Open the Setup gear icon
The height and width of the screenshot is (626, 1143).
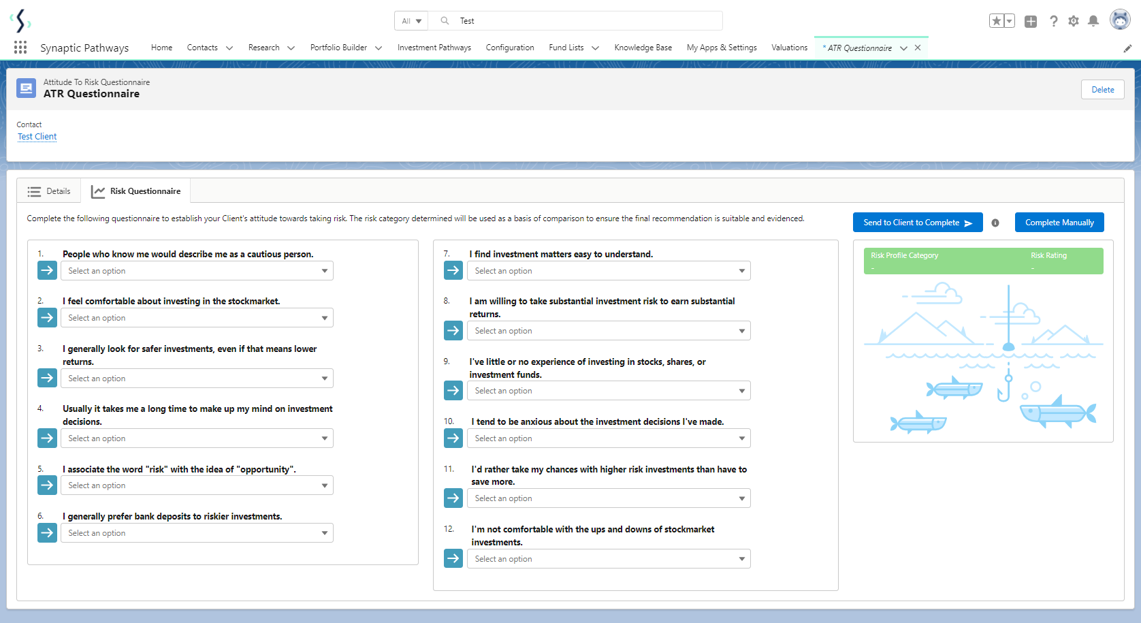[x=1074, y=21]
